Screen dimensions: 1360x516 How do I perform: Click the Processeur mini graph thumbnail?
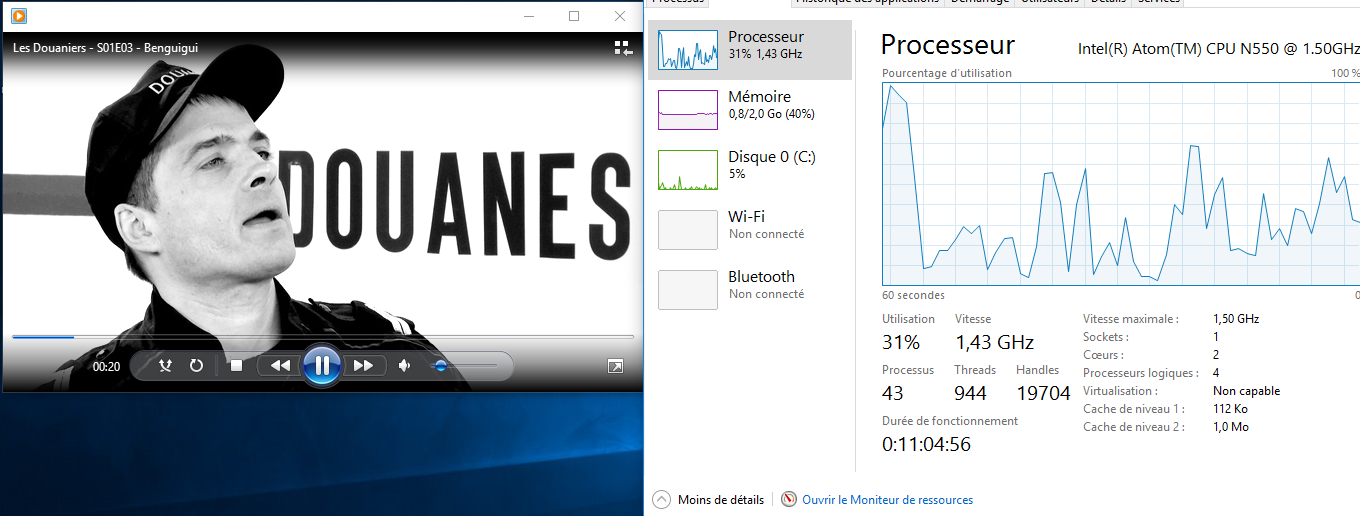pos(688,50)
